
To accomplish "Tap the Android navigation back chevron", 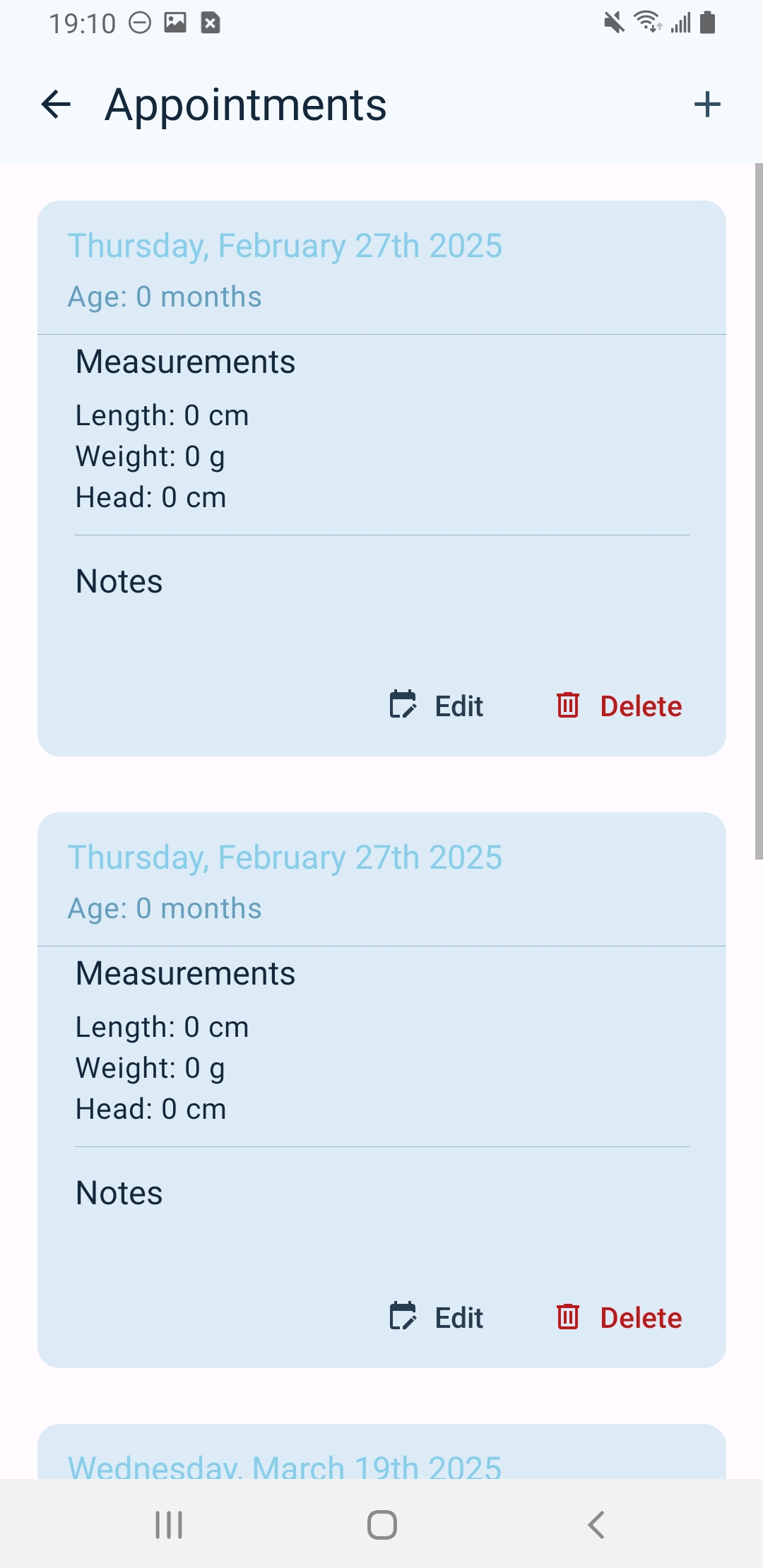I will (x=596, y=1524).
